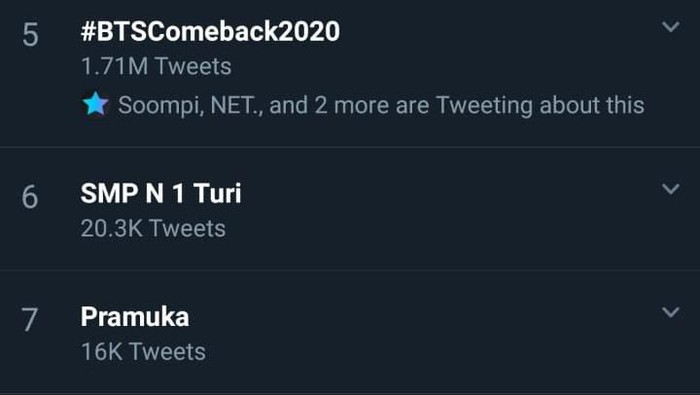Select the rank number 6
The height and width of the screenshot is (395, 700).
pos(30,197)
